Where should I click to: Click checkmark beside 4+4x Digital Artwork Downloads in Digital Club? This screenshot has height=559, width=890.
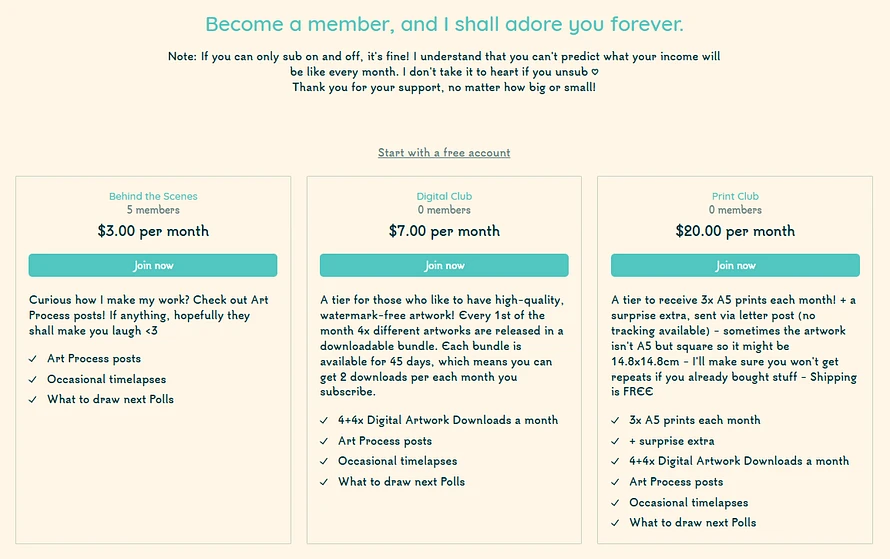coord(324,421)
